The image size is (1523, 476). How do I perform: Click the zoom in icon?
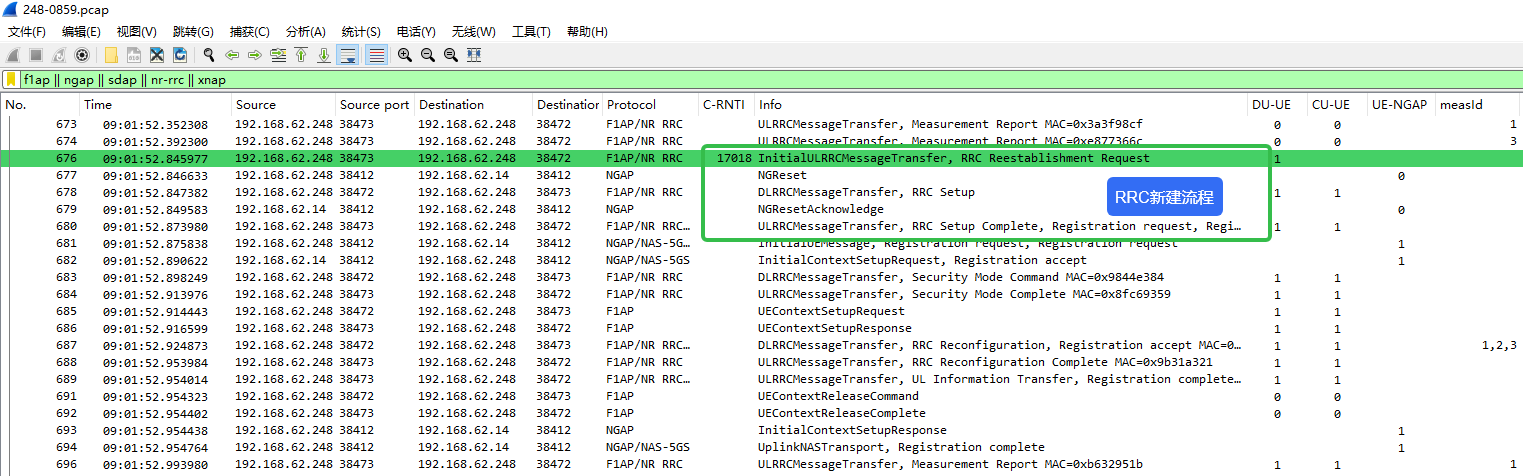[x=404, y=55]
